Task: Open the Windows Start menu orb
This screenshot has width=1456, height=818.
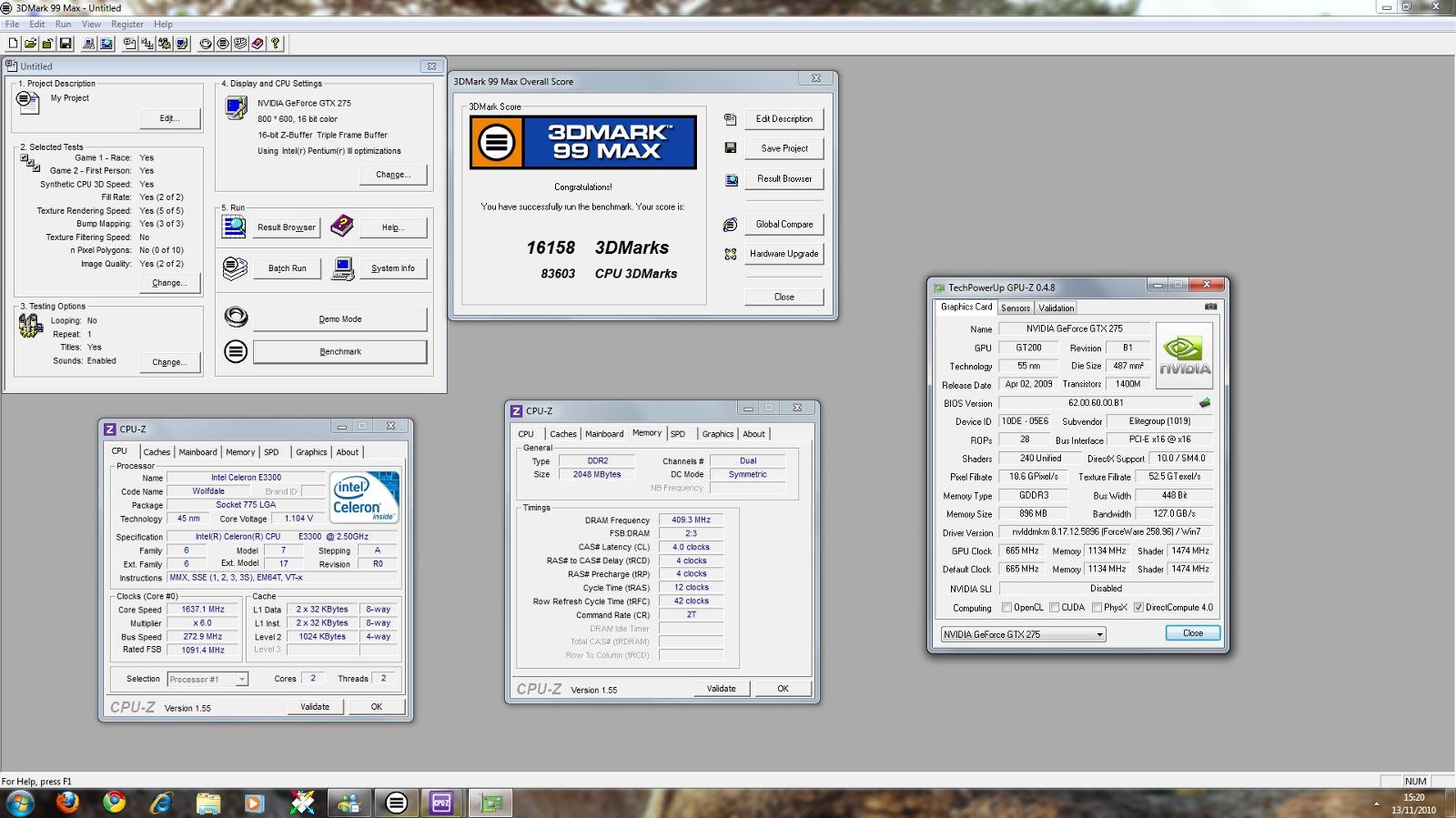Action: tap(20, 803)
